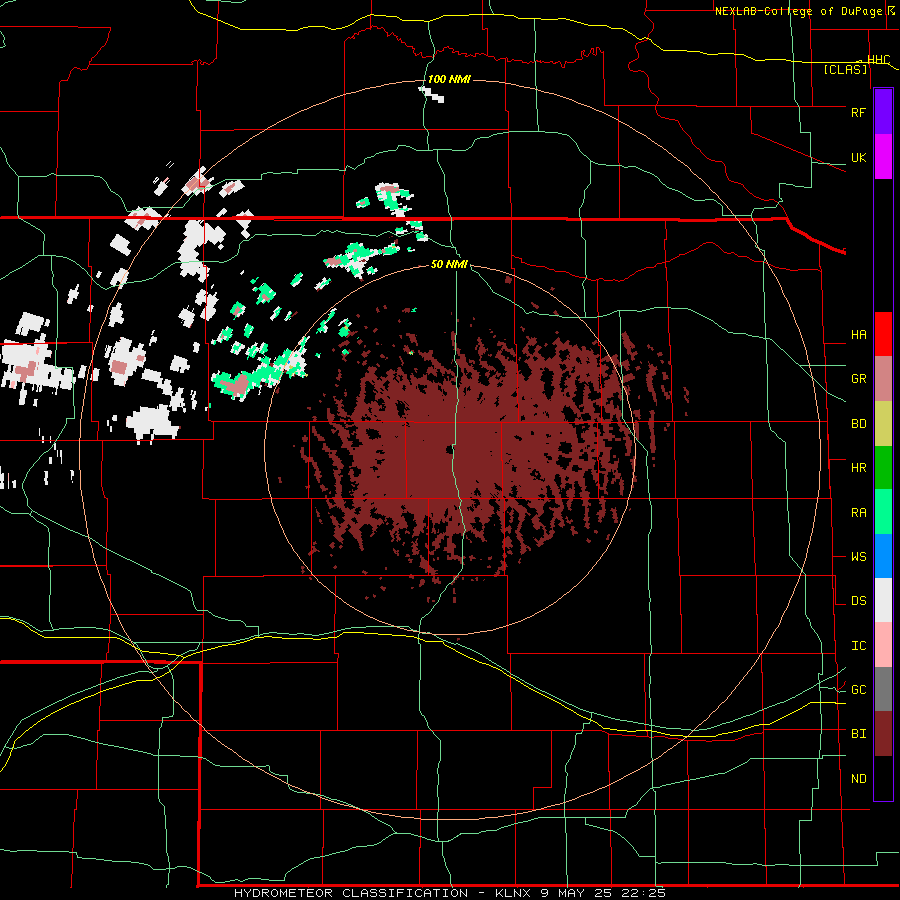Select the BD yellow legend color block
The width and height of the screenshot is (900, 900).
tap(883, 423)
